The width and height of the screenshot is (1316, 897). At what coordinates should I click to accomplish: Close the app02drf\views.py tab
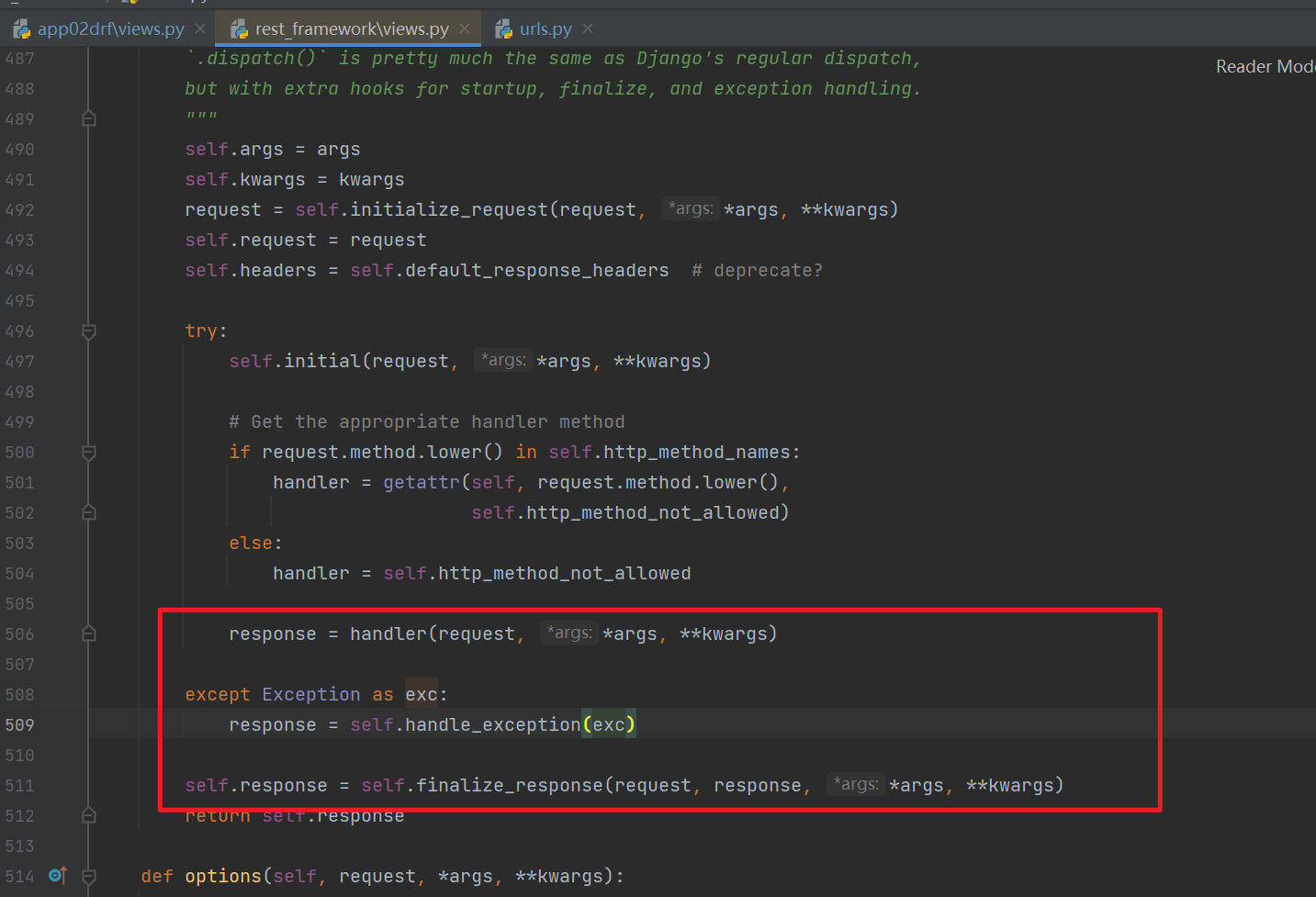pos(200,28)
